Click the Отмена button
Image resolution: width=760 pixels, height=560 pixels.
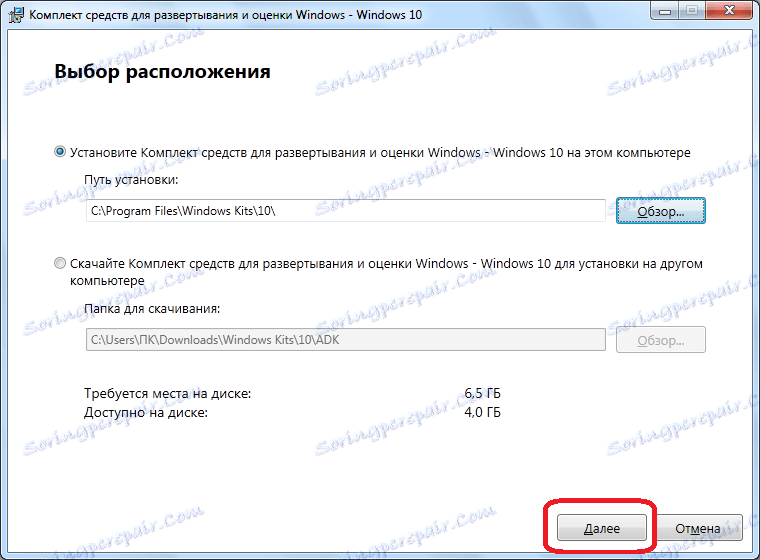[x=698, y=528]
